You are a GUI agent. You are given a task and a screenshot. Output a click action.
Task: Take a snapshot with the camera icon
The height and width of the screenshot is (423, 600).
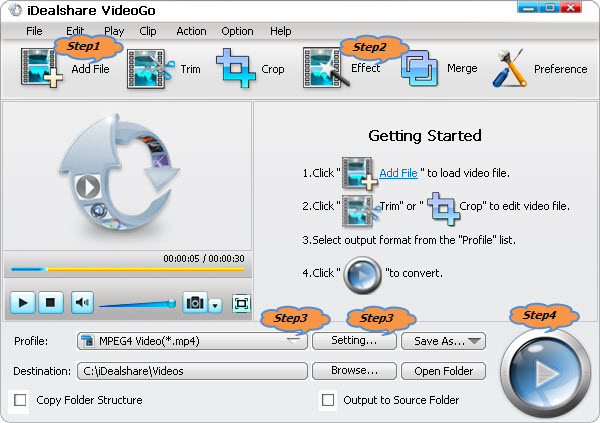(195, 303)
